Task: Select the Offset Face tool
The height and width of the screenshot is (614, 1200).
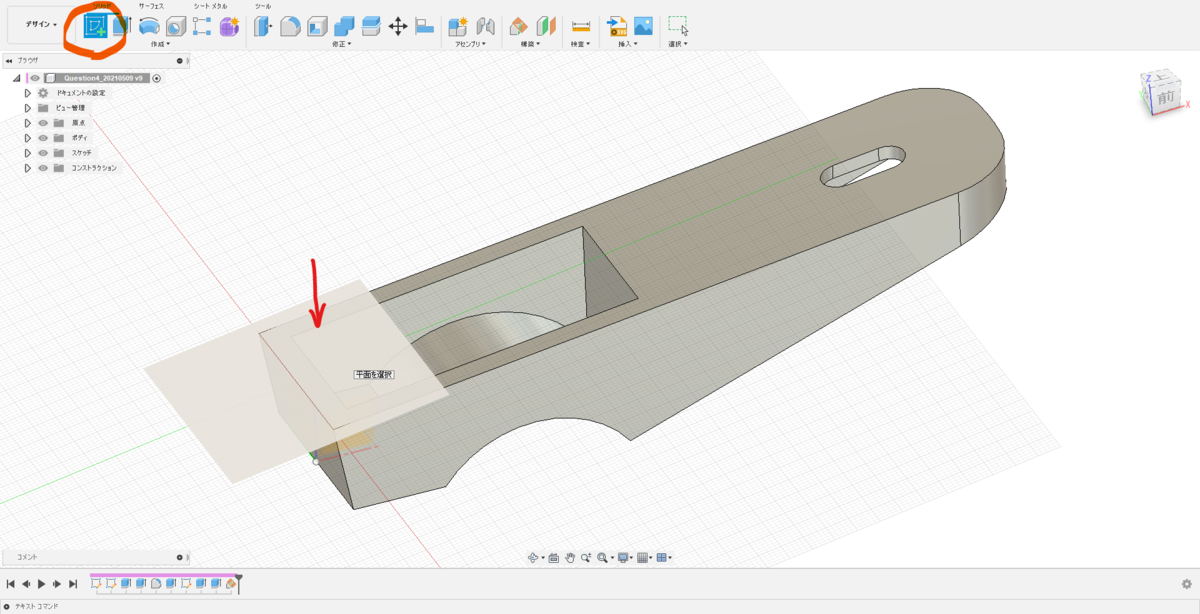Action: click(371, 26)
